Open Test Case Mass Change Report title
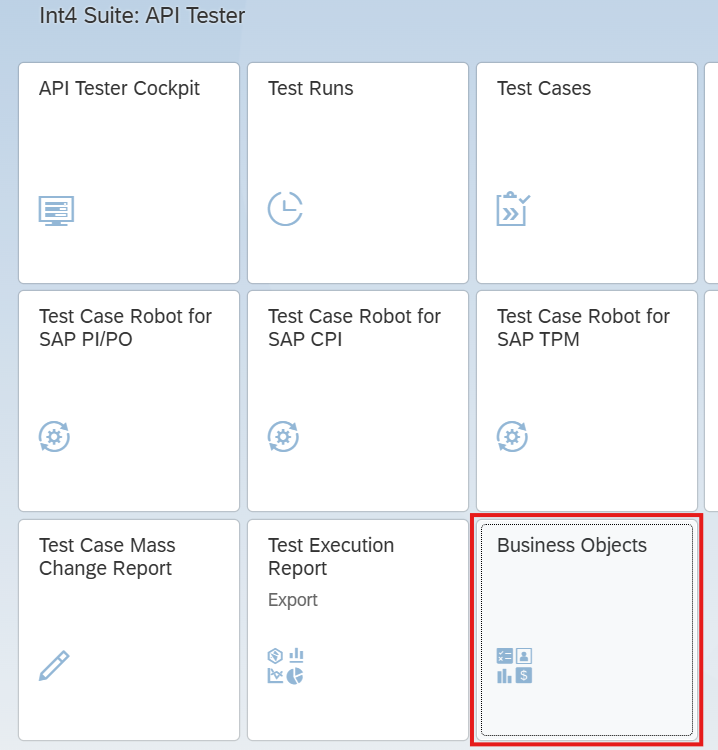The image size is (718, 750). click(x=107, y=556)
